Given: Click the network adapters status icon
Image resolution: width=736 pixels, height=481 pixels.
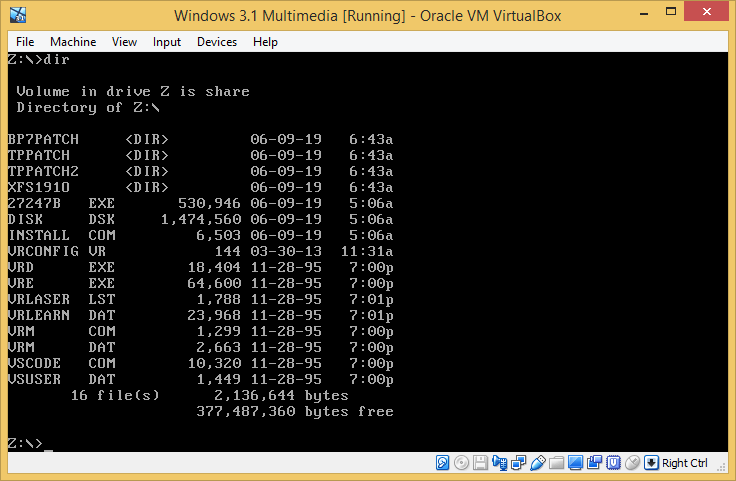Looking at the screenshot, I should (518, 463).
